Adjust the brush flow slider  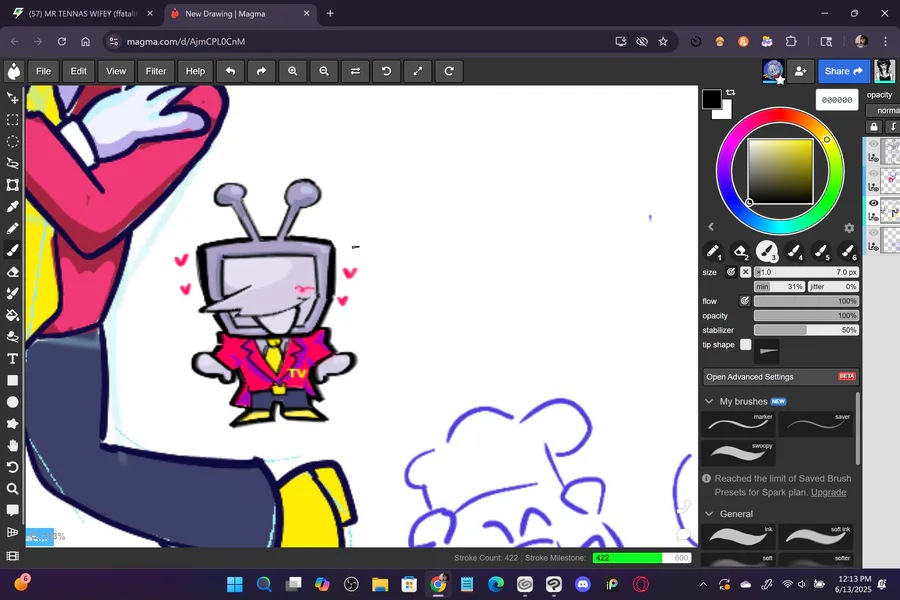(x=806, y=301)
